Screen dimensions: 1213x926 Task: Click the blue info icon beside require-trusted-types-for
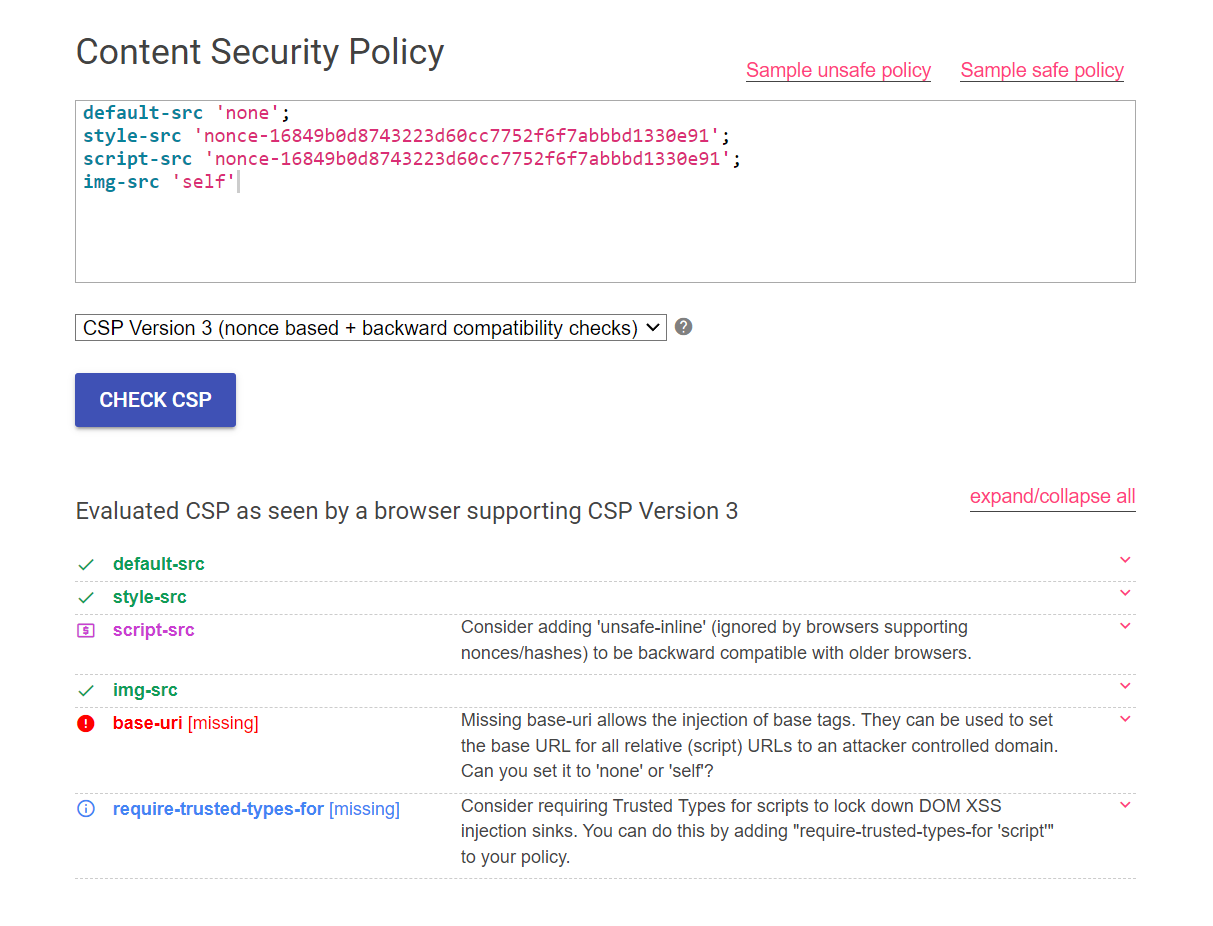pyautogui.click(x=86, y=808)
